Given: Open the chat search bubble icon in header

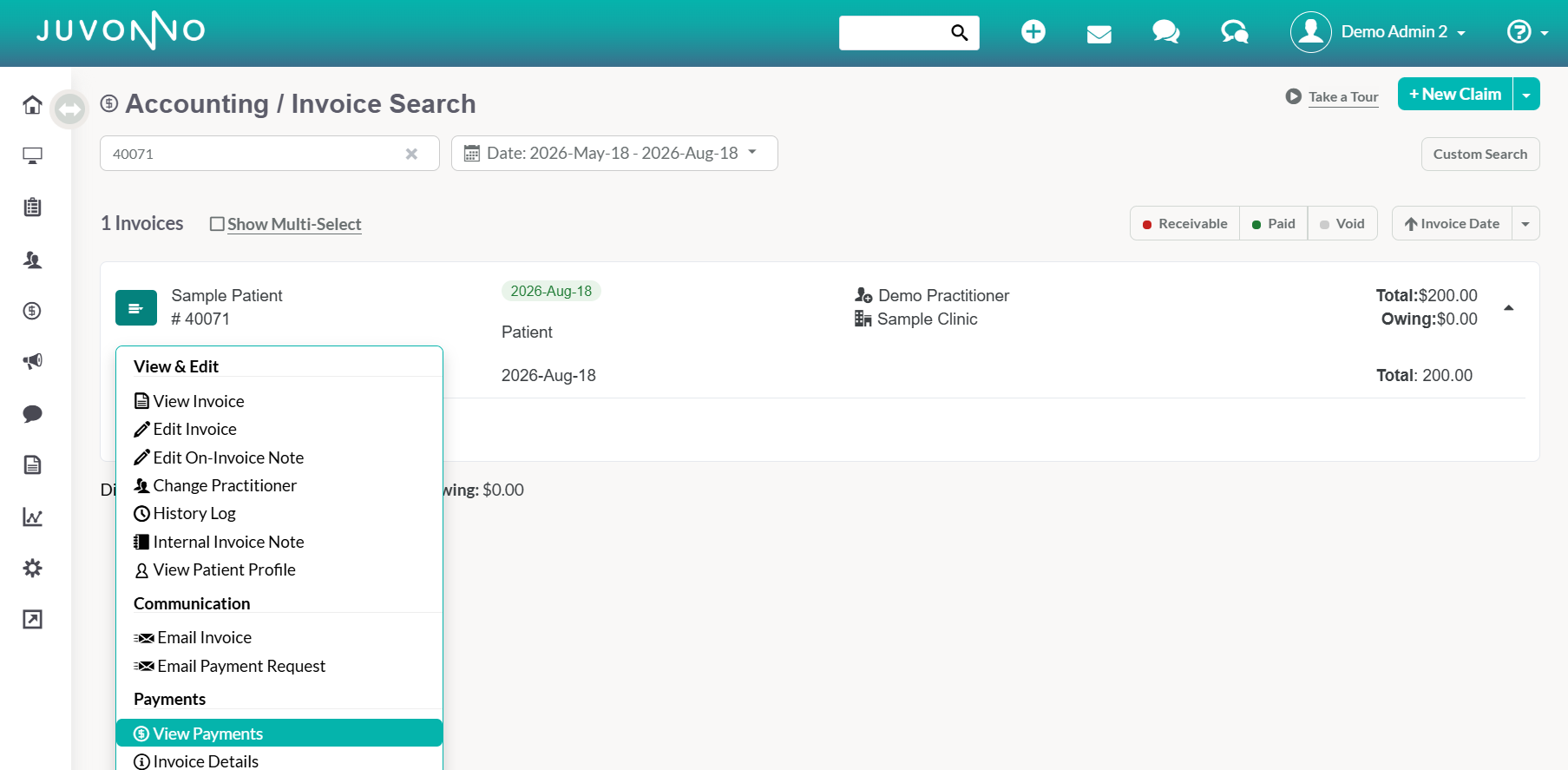Looking at the screenshot, I should pos(1234,32).
